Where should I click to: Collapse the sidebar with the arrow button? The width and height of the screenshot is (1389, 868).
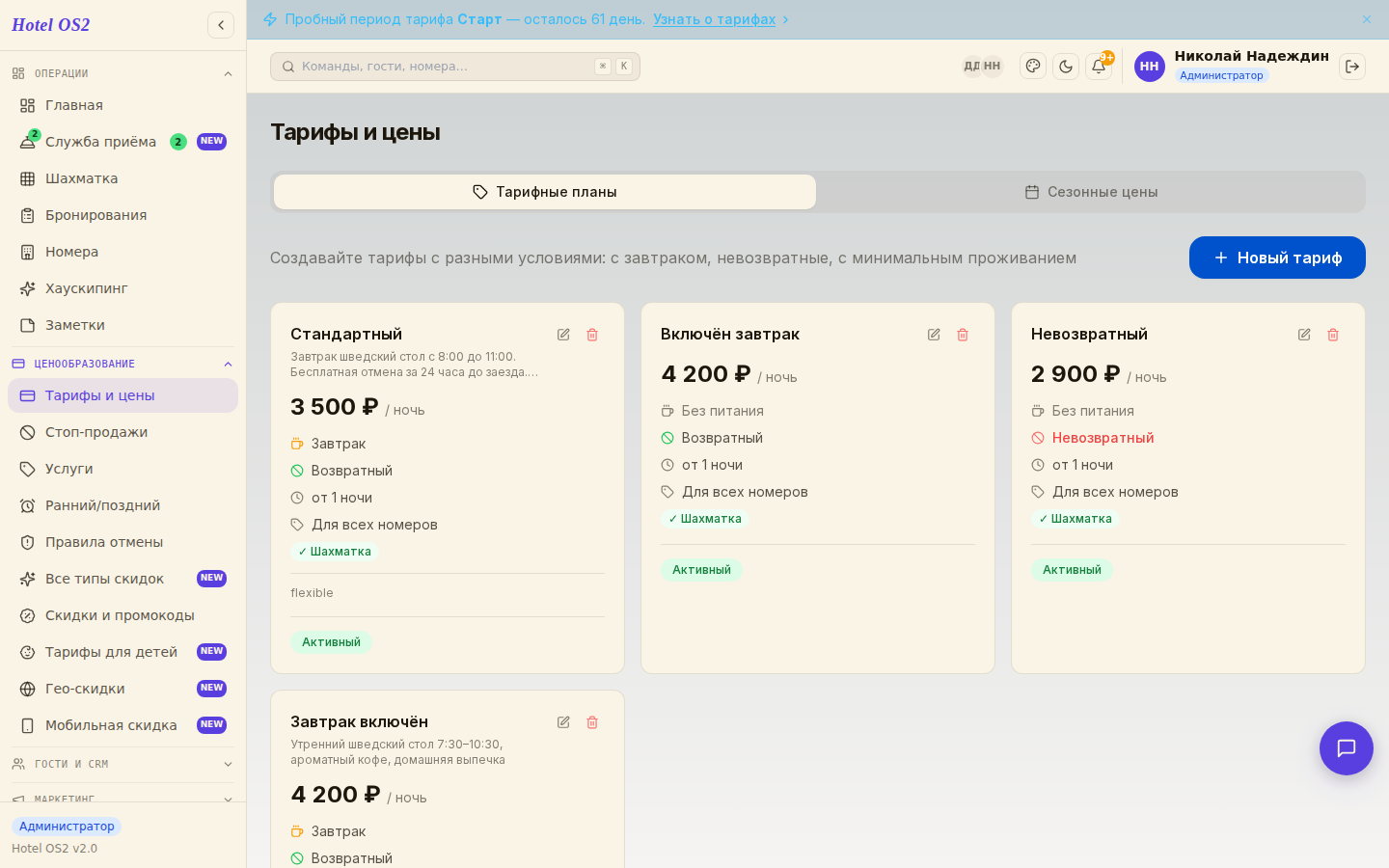tap(221, 25)
